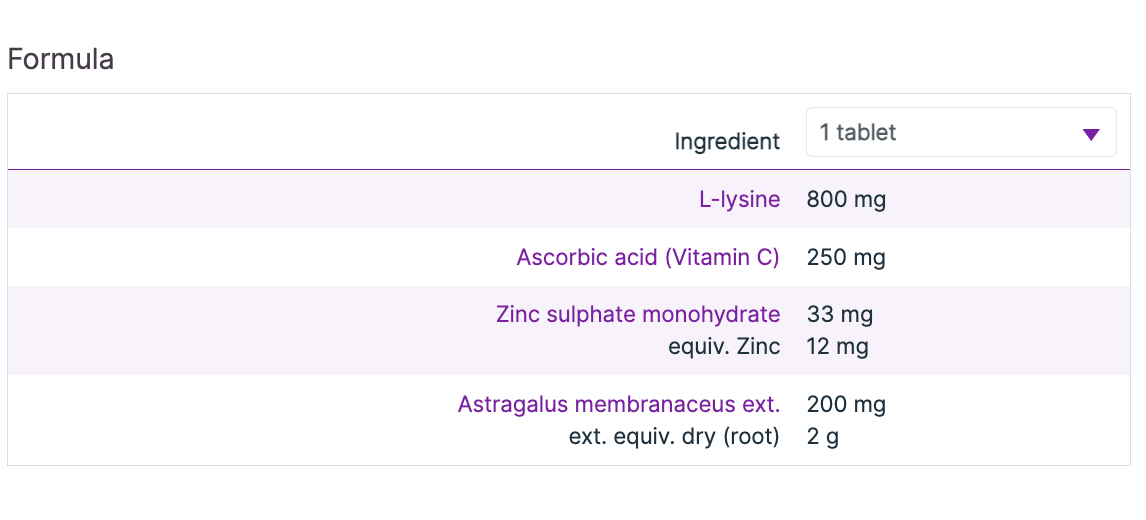
Task: Click the Formula section heading
Action: point(60,59)
